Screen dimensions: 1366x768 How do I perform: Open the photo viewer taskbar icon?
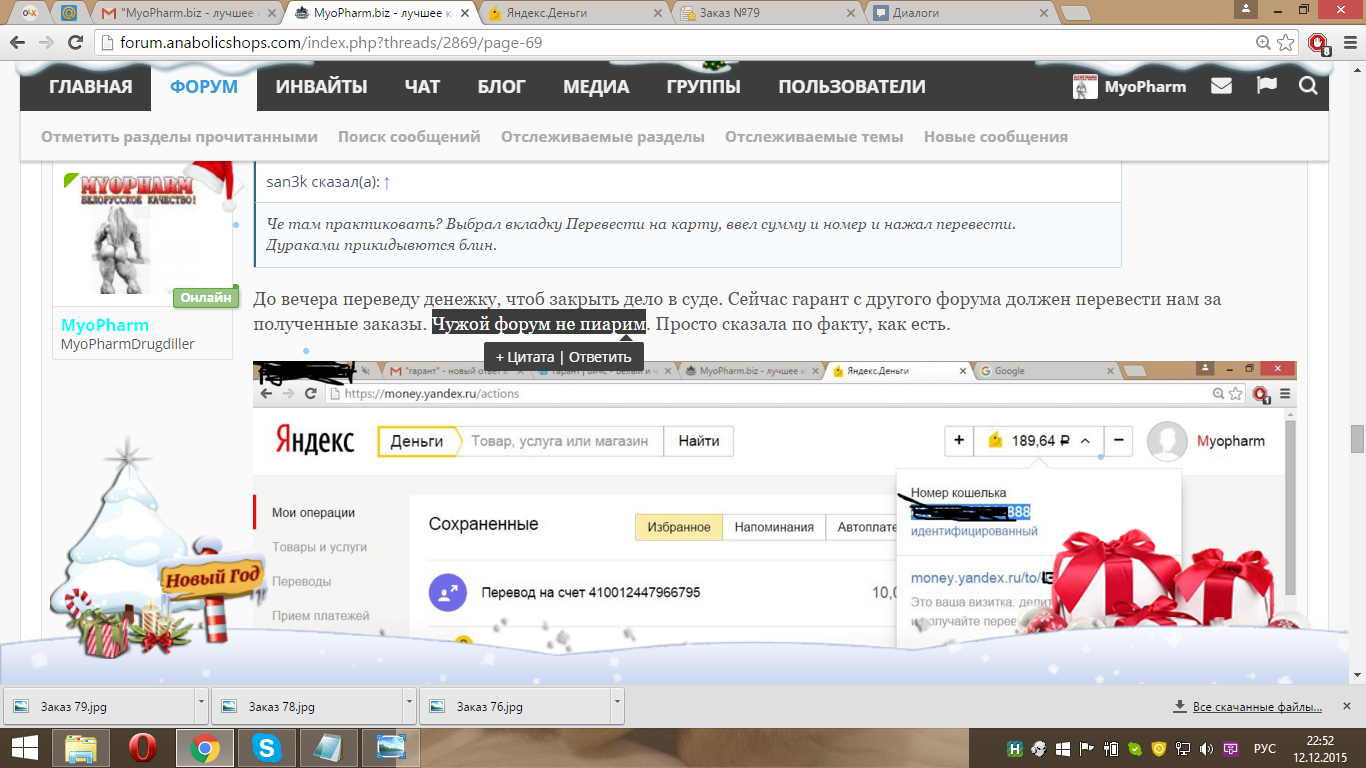pyautogui.click(x=389, y=748)
